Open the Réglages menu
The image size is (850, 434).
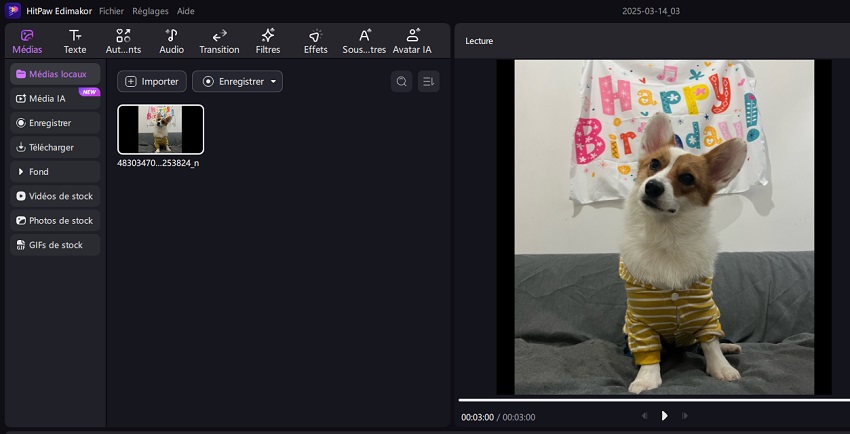[x=150, y=11]
